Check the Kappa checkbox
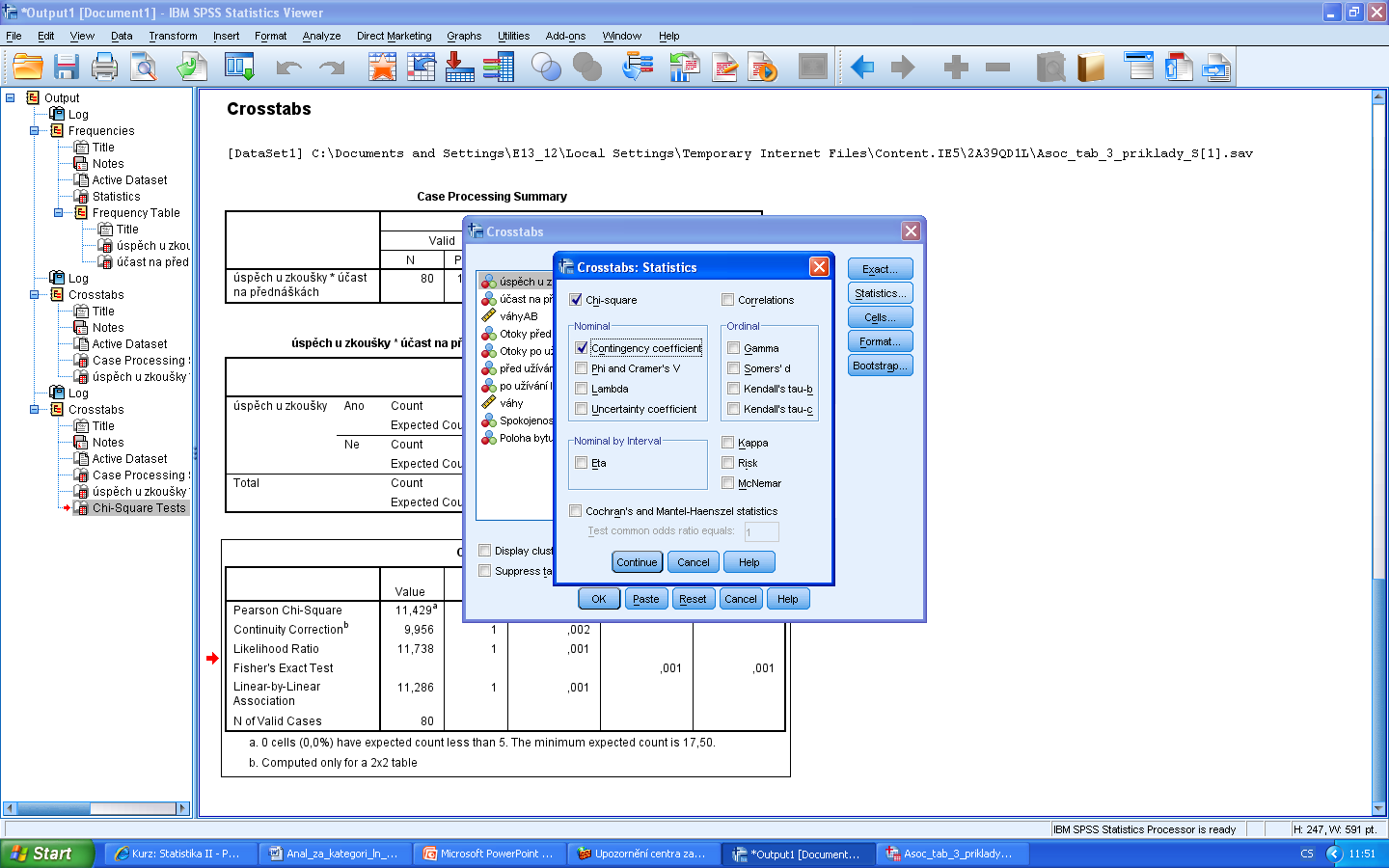 click(728, 443)
